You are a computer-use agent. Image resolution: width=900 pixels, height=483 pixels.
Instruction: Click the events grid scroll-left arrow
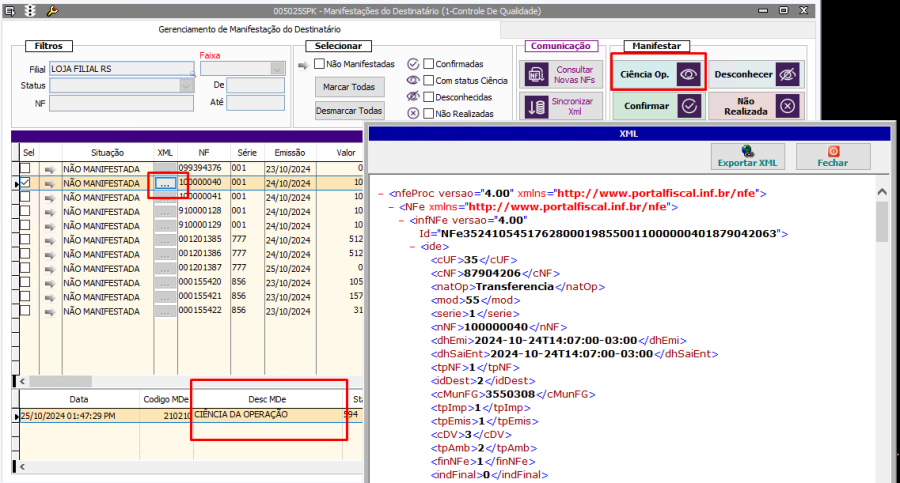(x=22, y=467)
